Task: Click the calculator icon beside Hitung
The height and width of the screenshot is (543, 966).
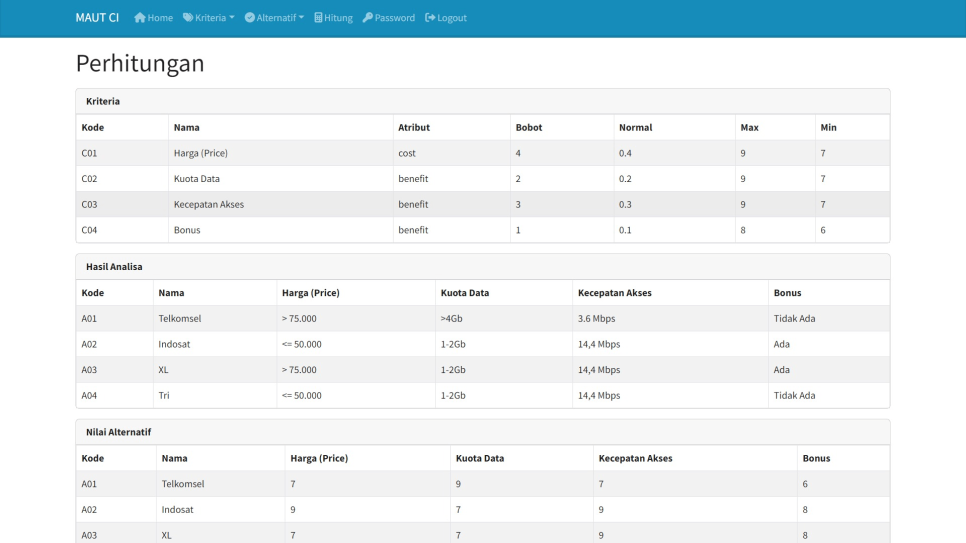Action: point(318,18)
